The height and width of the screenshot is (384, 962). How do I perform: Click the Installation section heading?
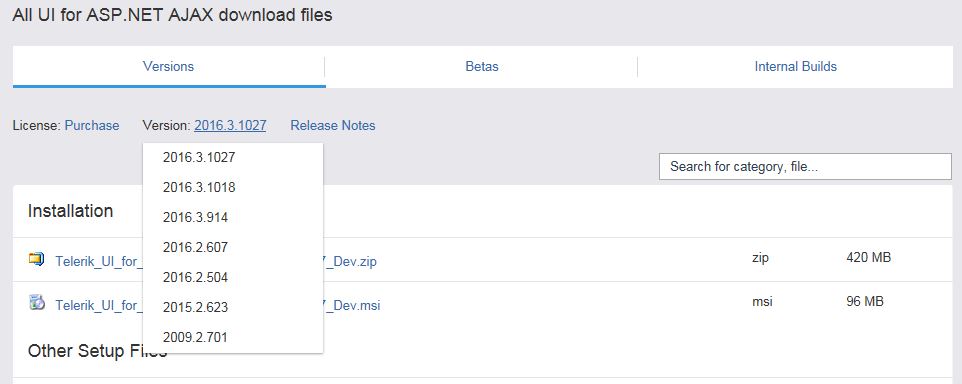71,211
